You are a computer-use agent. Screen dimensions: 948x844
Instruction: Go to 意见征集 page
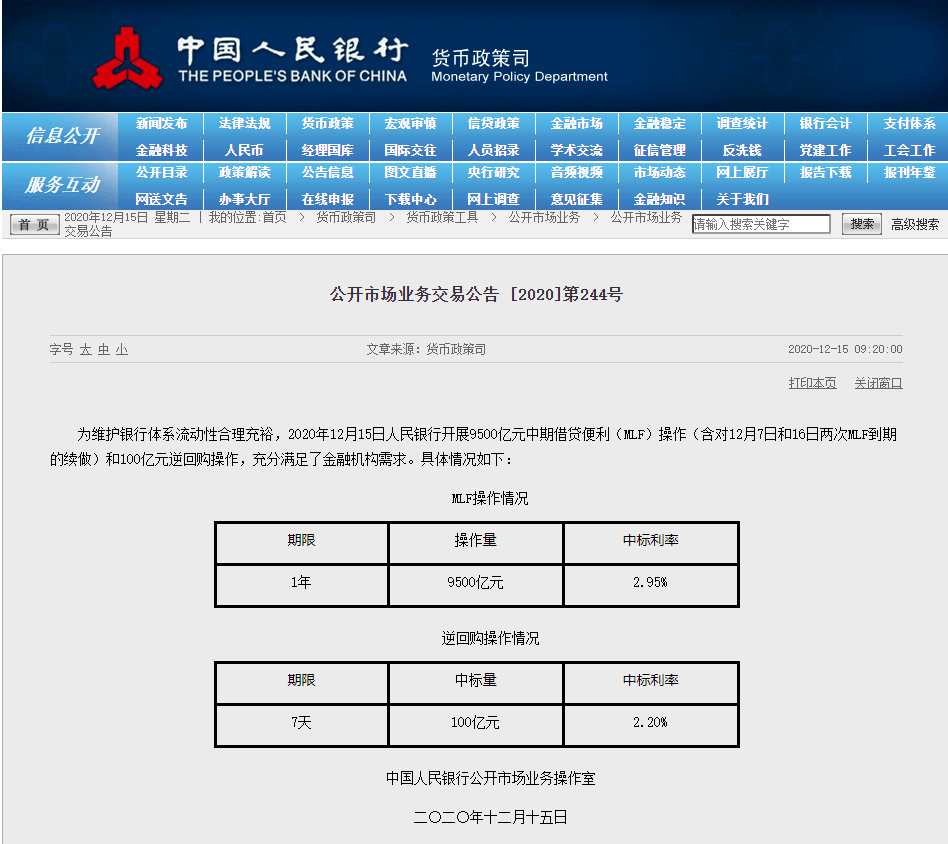click(x=577, y=199)
